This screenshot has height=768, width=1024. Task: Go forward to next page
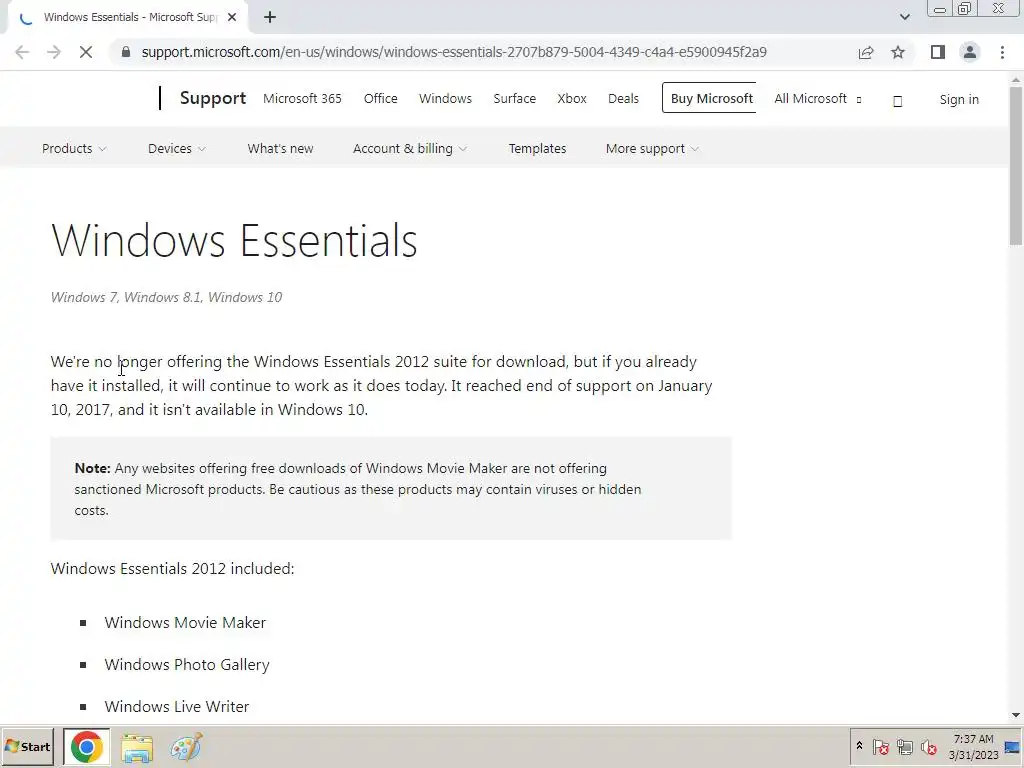tap(54, 52)
